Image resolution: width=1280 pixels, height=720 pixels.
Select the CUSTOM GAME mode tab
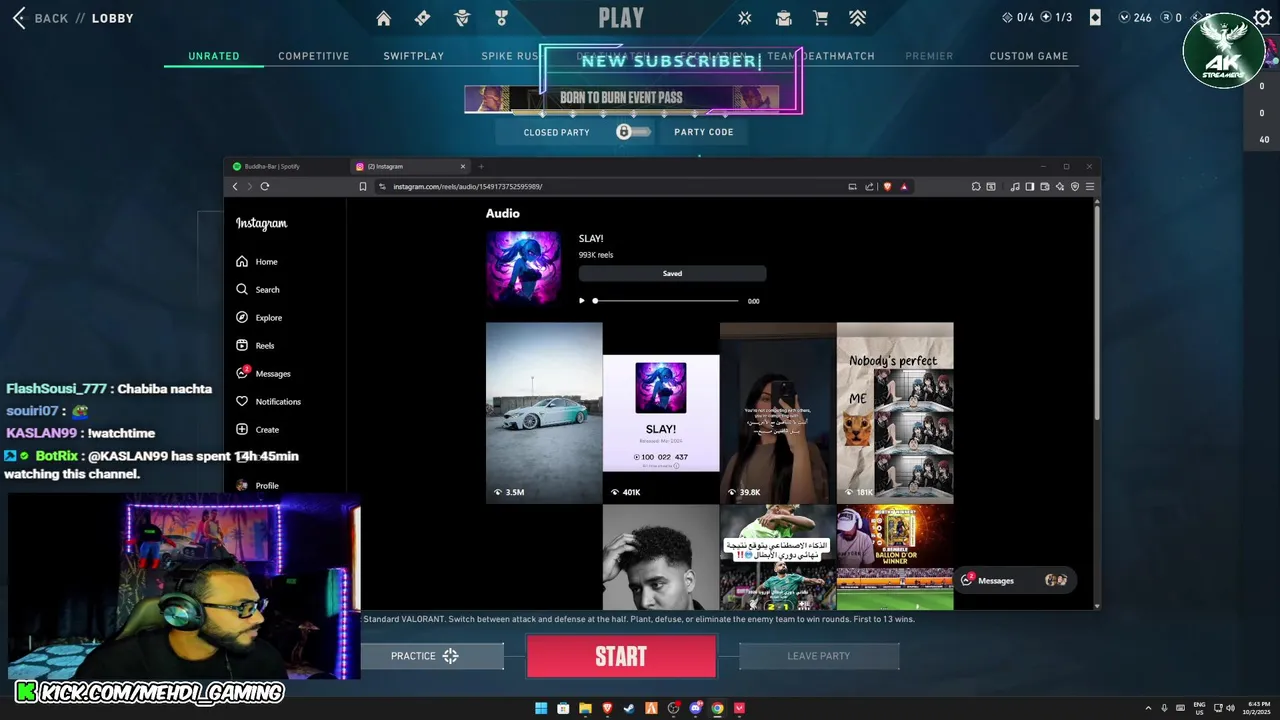point(1029,56)
